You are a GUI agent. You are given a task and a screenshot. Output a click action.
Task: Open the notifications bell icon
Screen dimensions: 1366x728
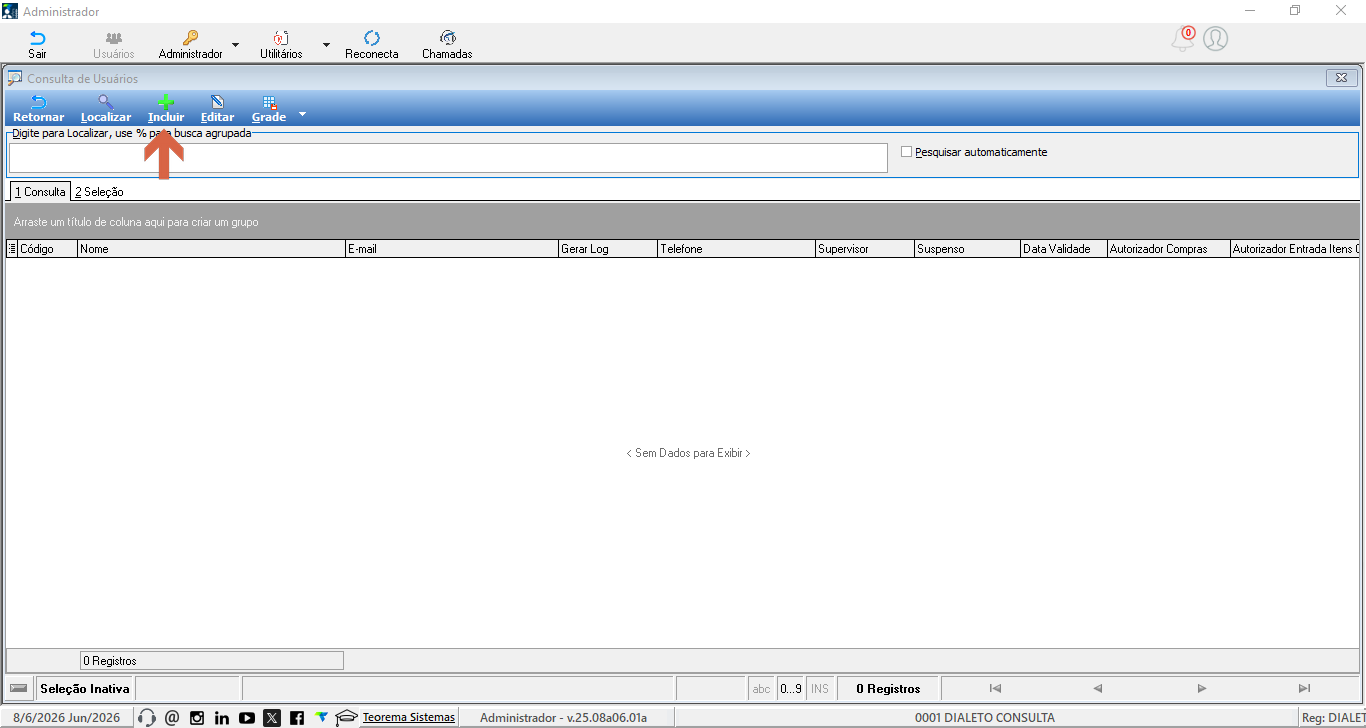point(1183,39)
